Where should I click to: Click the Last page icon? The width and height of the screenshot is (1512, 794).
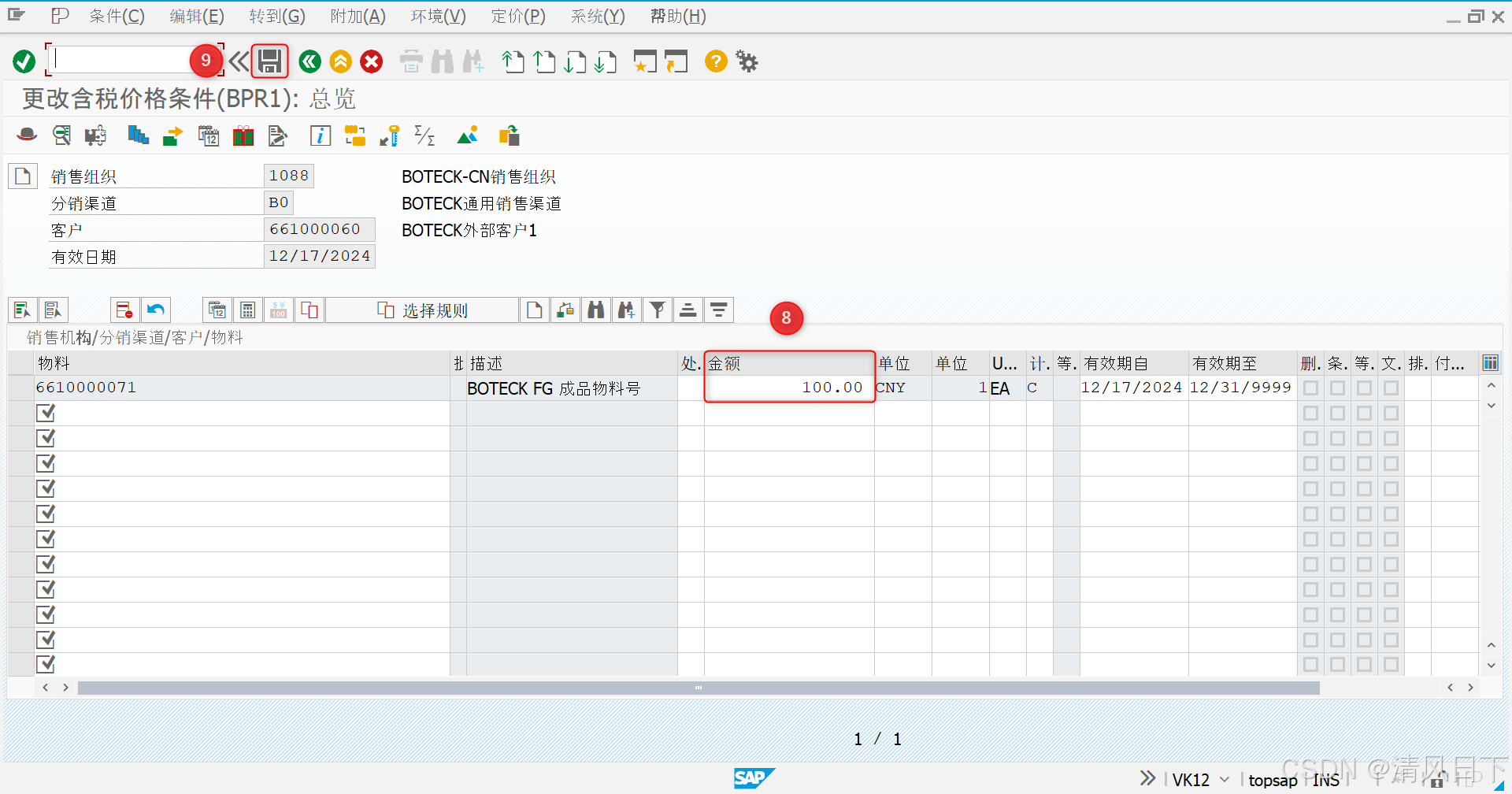click(x=606, y=61)
